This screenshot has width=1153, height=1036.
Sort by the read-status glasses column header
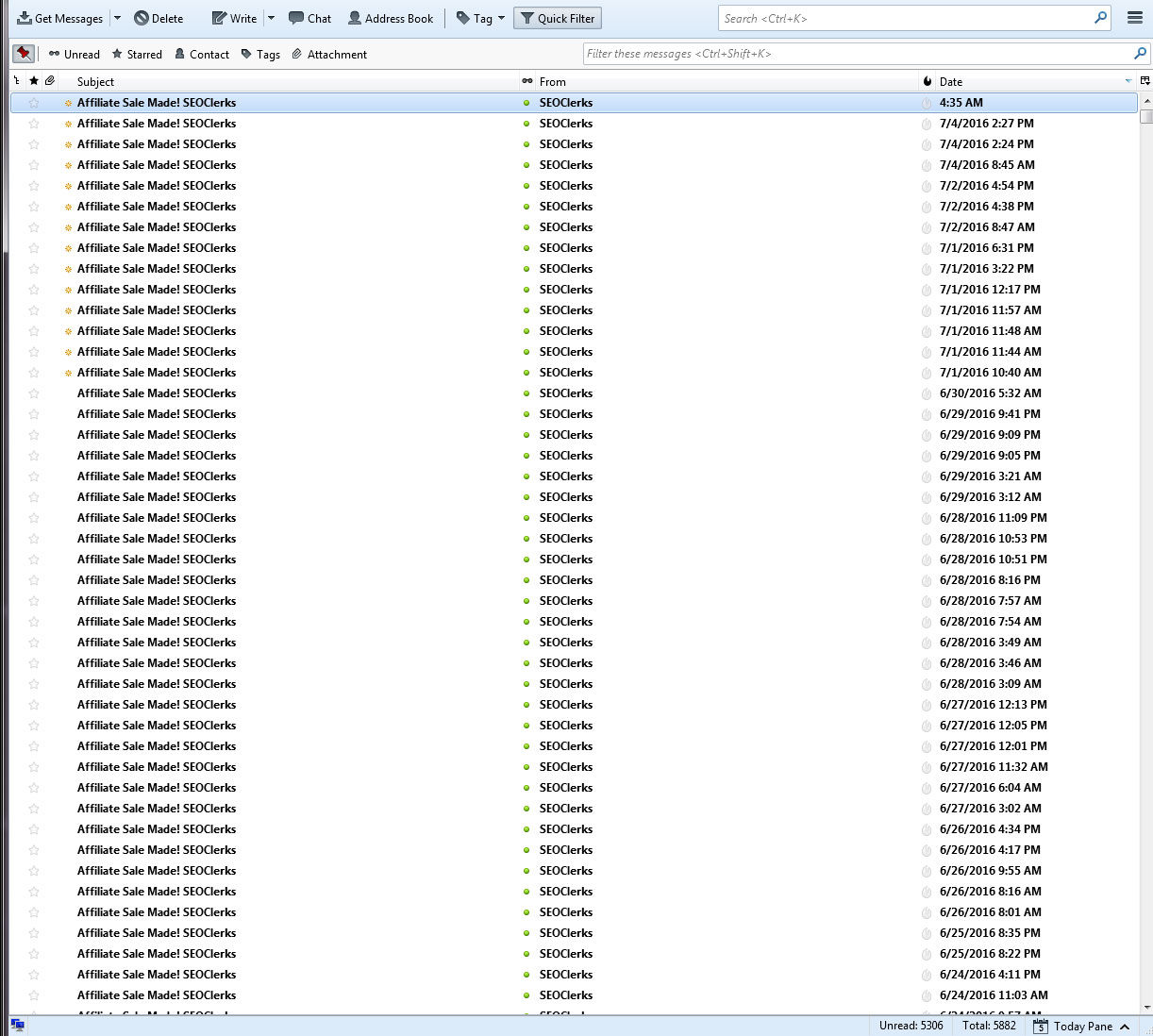coord(527,81)
